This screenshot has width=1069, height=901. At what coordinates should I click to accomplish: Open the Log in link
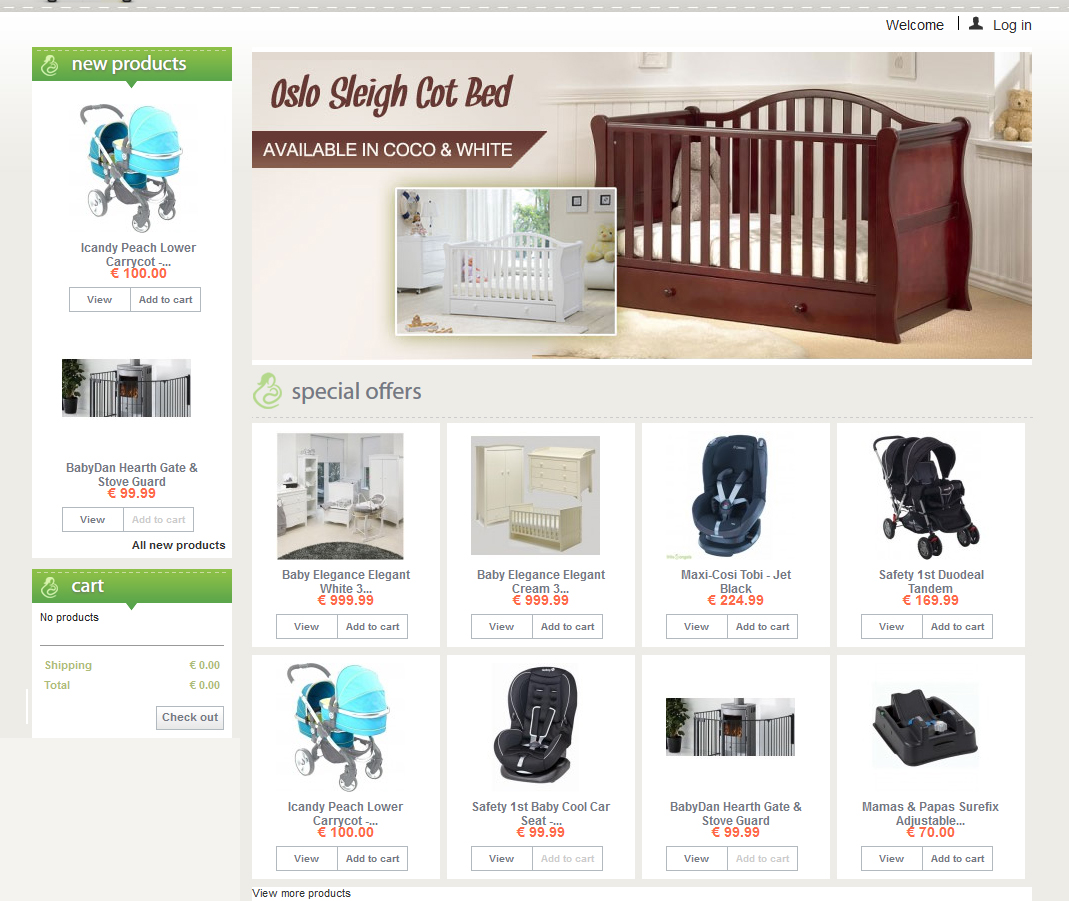pos(1012,25)
